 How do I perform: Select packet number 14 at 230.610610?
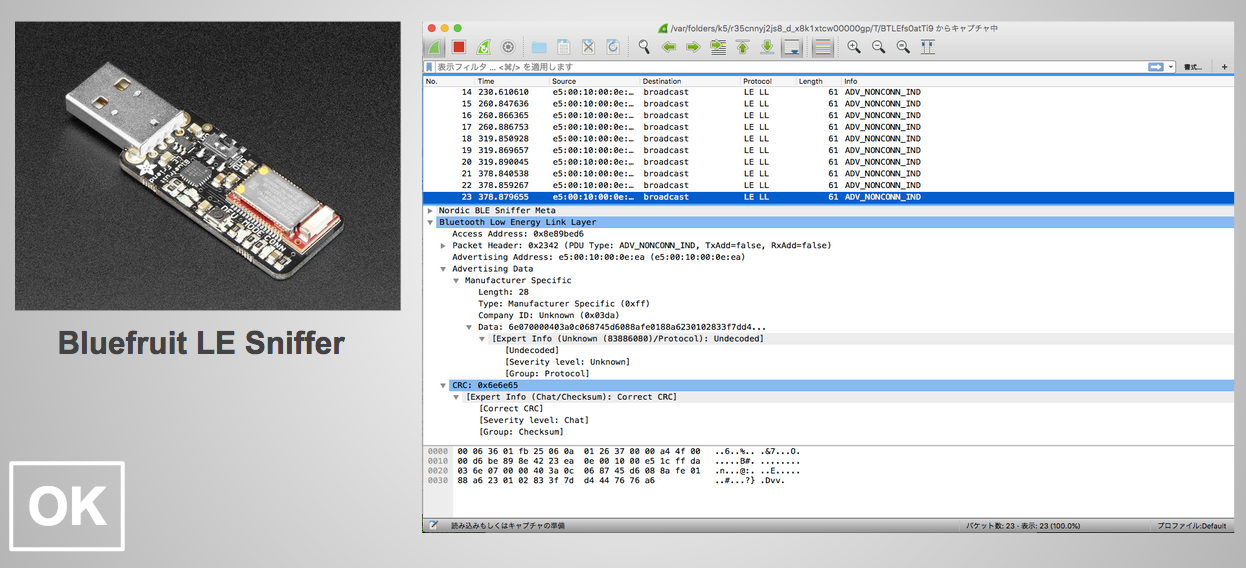point(829,92)
